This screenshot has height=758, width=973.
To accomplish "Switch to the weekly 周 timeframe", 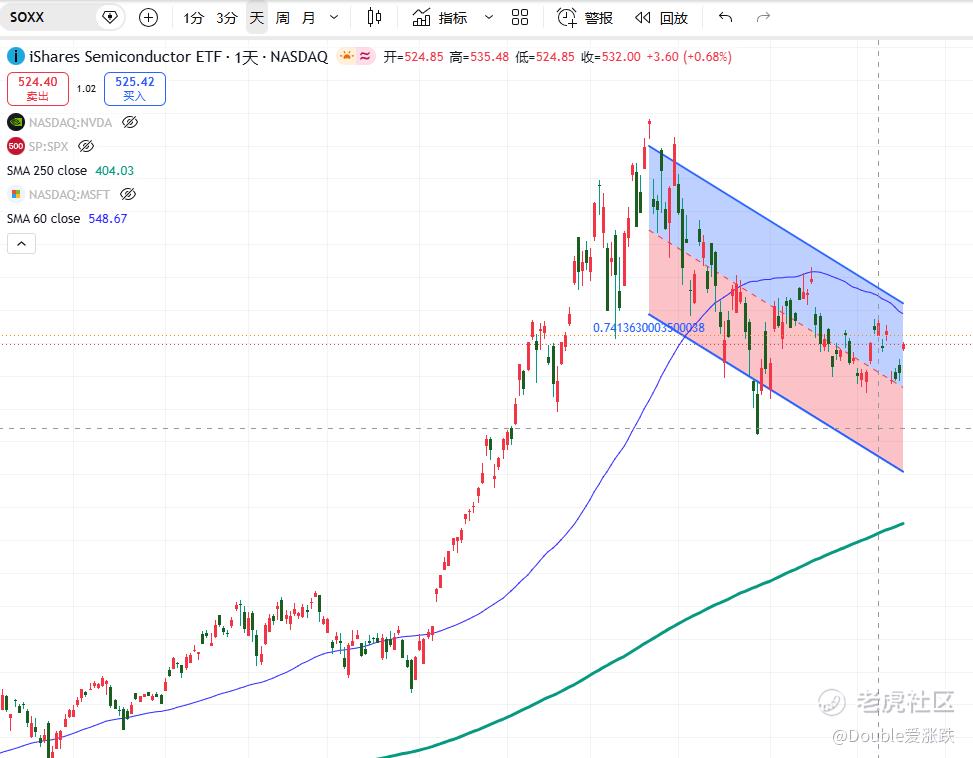I will pyautogui.click(x=282, y=17).
